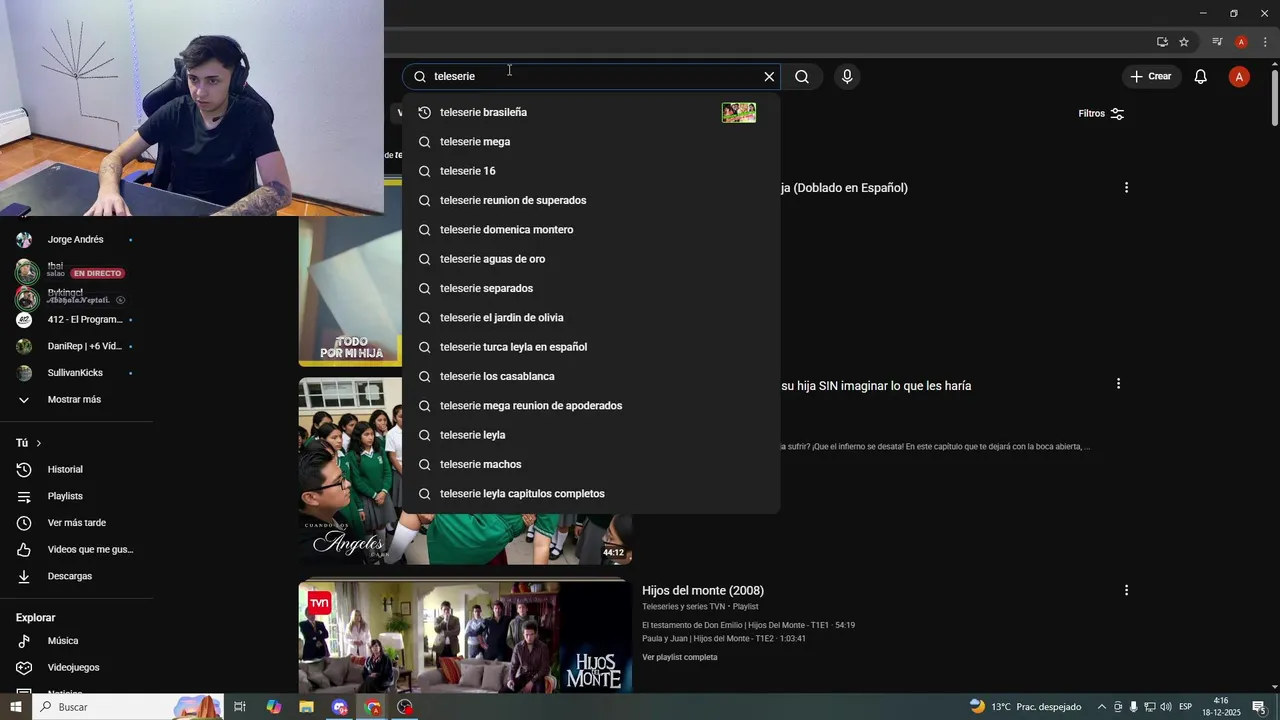The image size is (1280, 720).
Task: Open the taskbar volume speaker icon
Action: pyautogui.click(x=1166, y=707)
